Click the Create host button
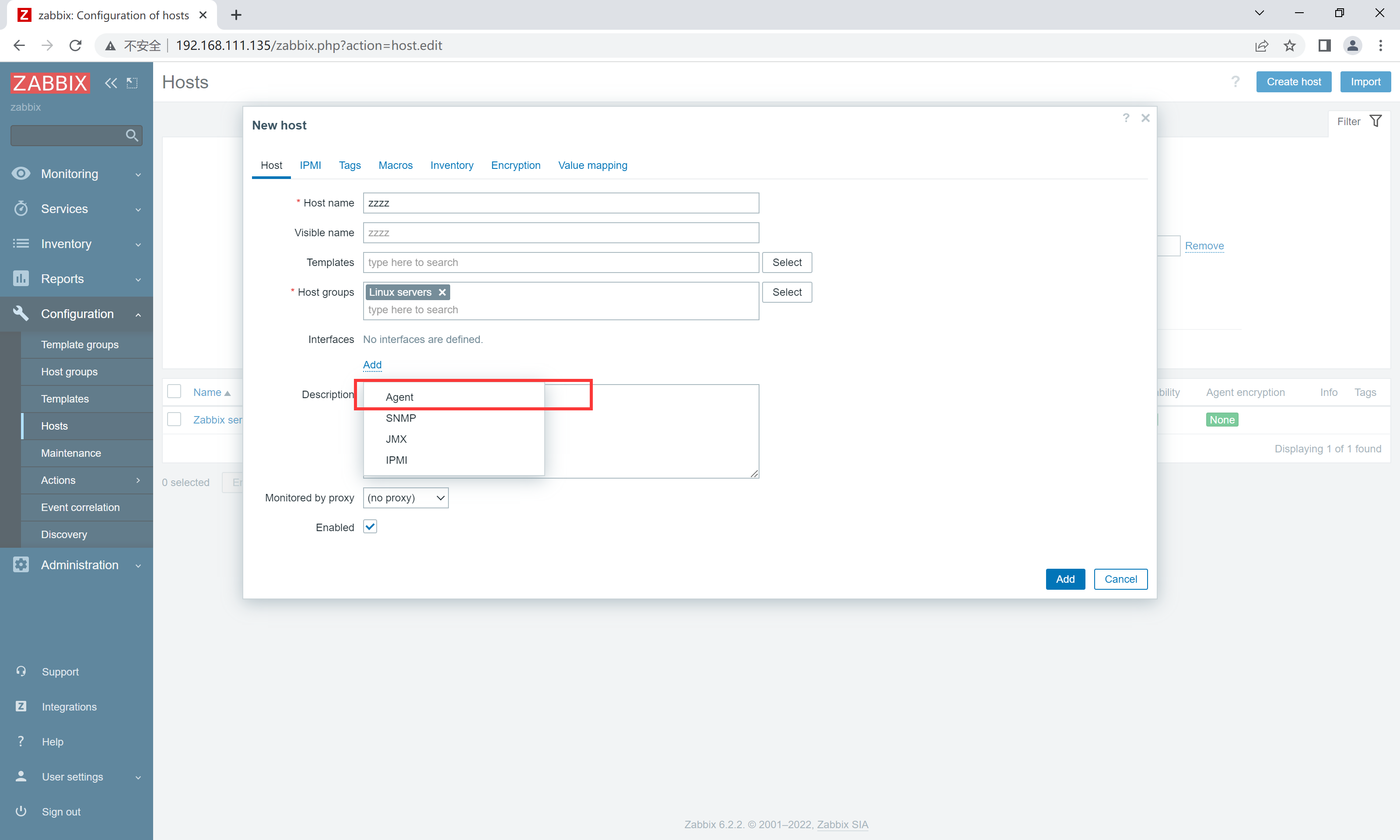Viewport: 1400px width, 840px height. (1294, 82)
